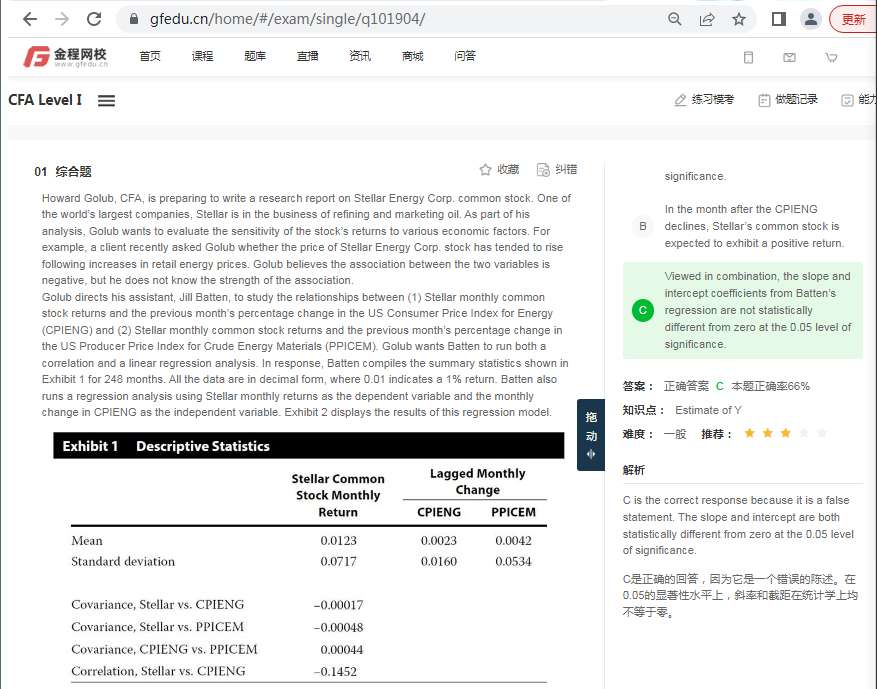Select answer option B

click(643, 226)
